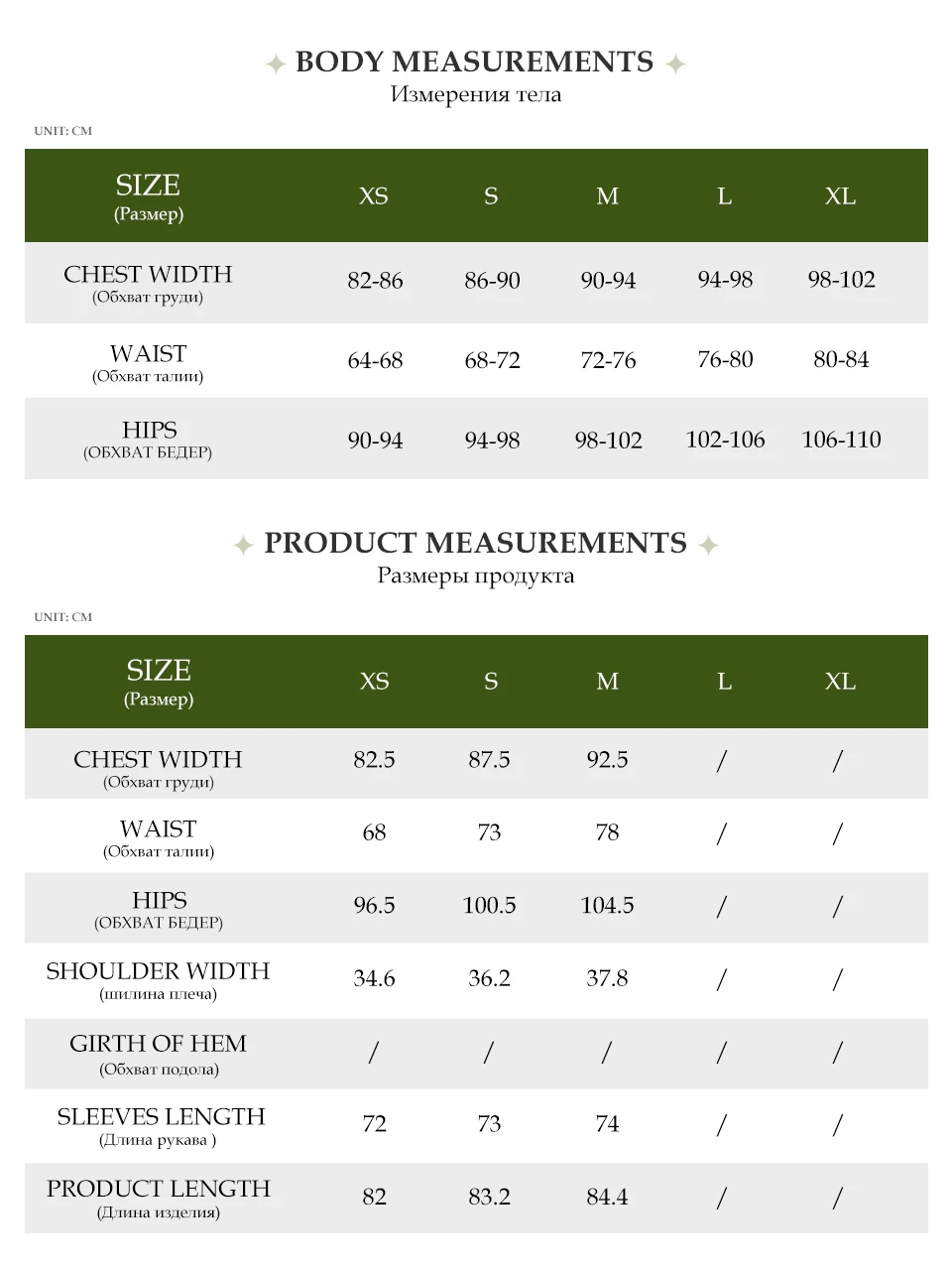Click the star icon left of BODY MEASUREMENTS
This screenshot has height=1270, width=952.
277,64
